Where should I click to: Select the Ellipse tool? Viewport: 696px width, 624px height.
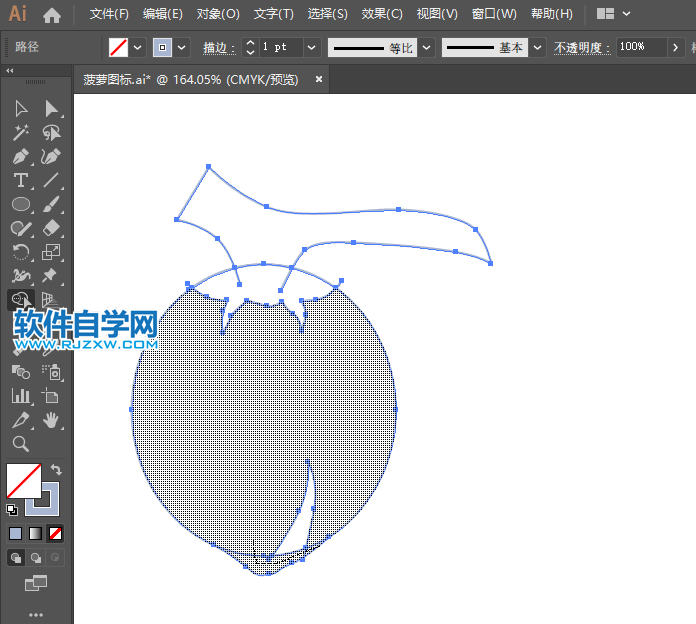click(21, 204)
